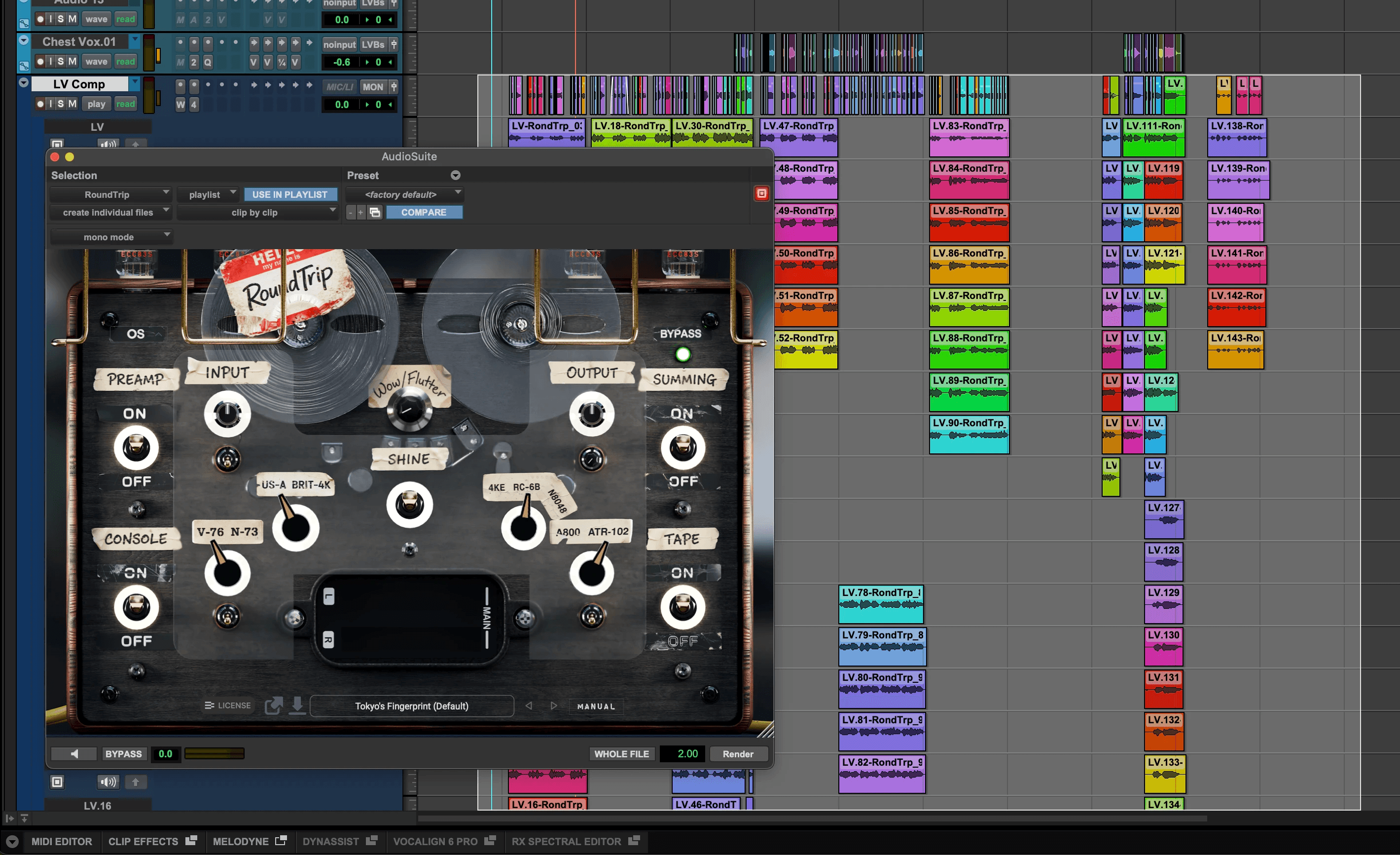Click the Tokyo's Fingerprint preset name field

click(x=411, y=706)
